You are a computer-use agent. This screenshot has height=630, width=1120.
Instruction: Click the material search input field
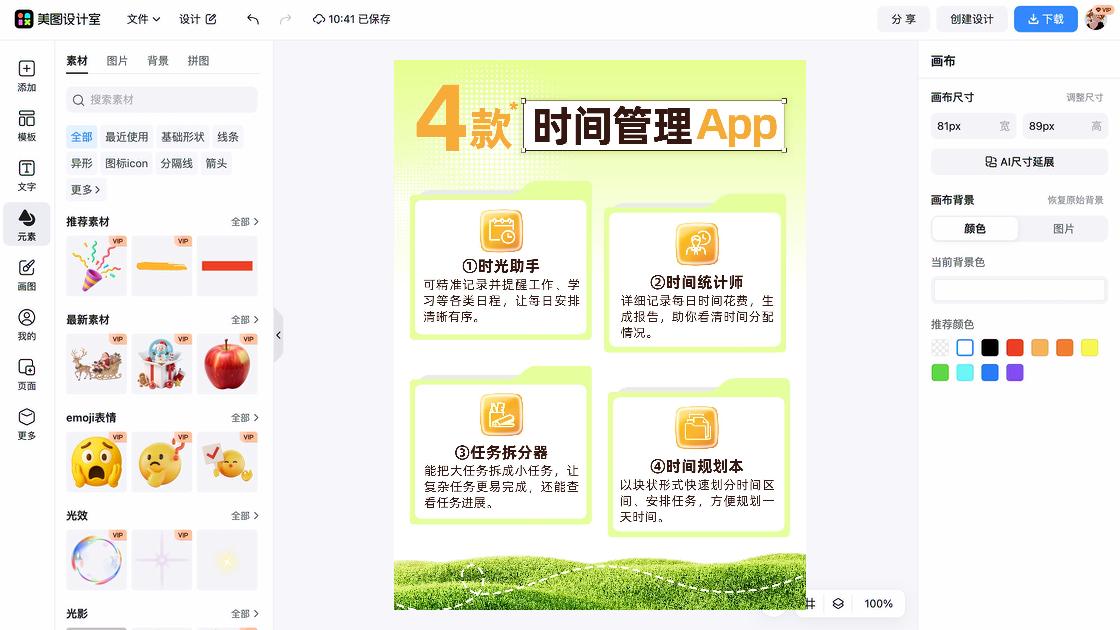tap(161, 100)
